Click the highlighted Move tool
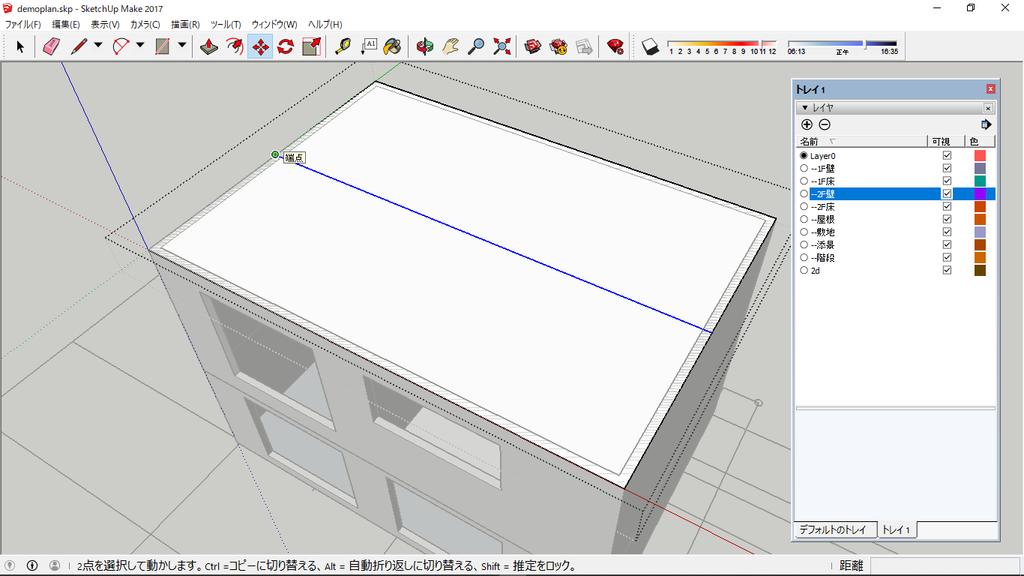 (260, 46)
